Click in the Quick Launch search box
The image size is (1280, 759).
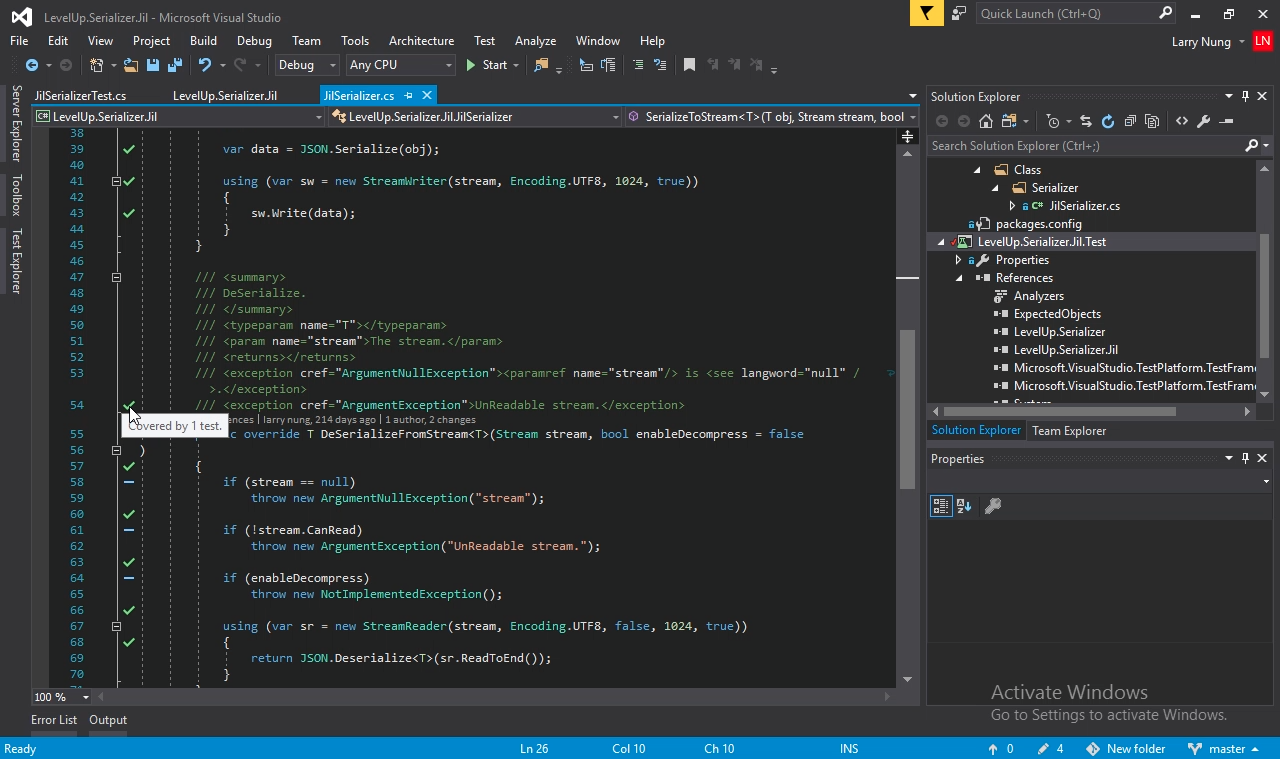pyautogui.click(x=1066, y=14)
